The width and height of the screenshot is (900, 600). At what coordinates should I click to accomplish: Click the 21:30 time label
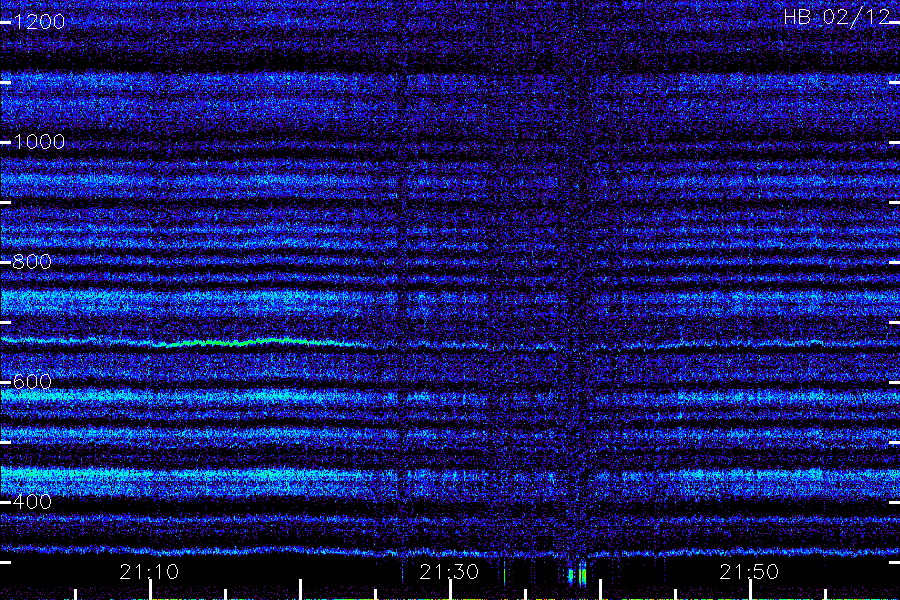(x=449, y=572)
